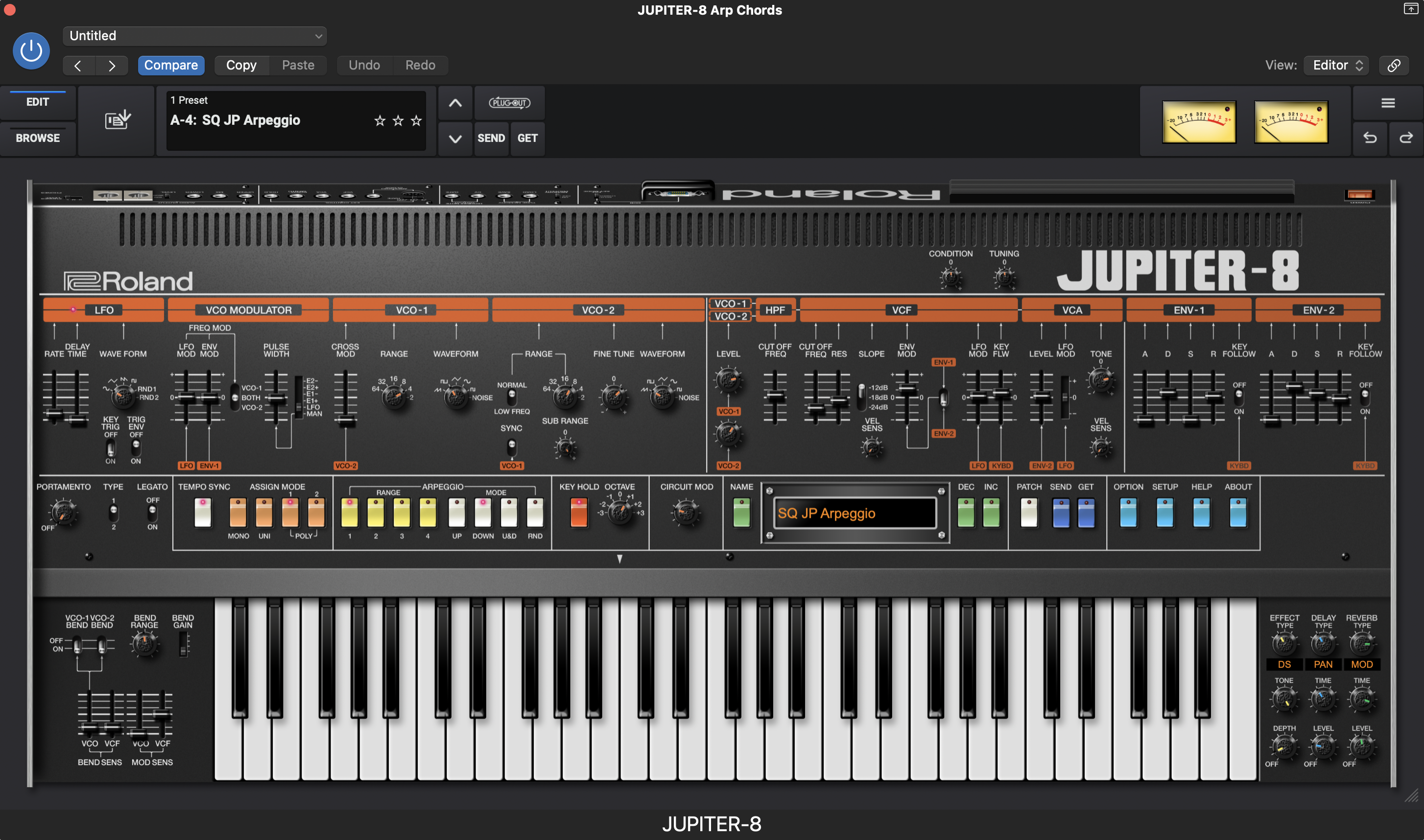Toggle the ENV-1 KEY FOLLOW switch
1424x840 pixels.
[x=1239, y=397]
